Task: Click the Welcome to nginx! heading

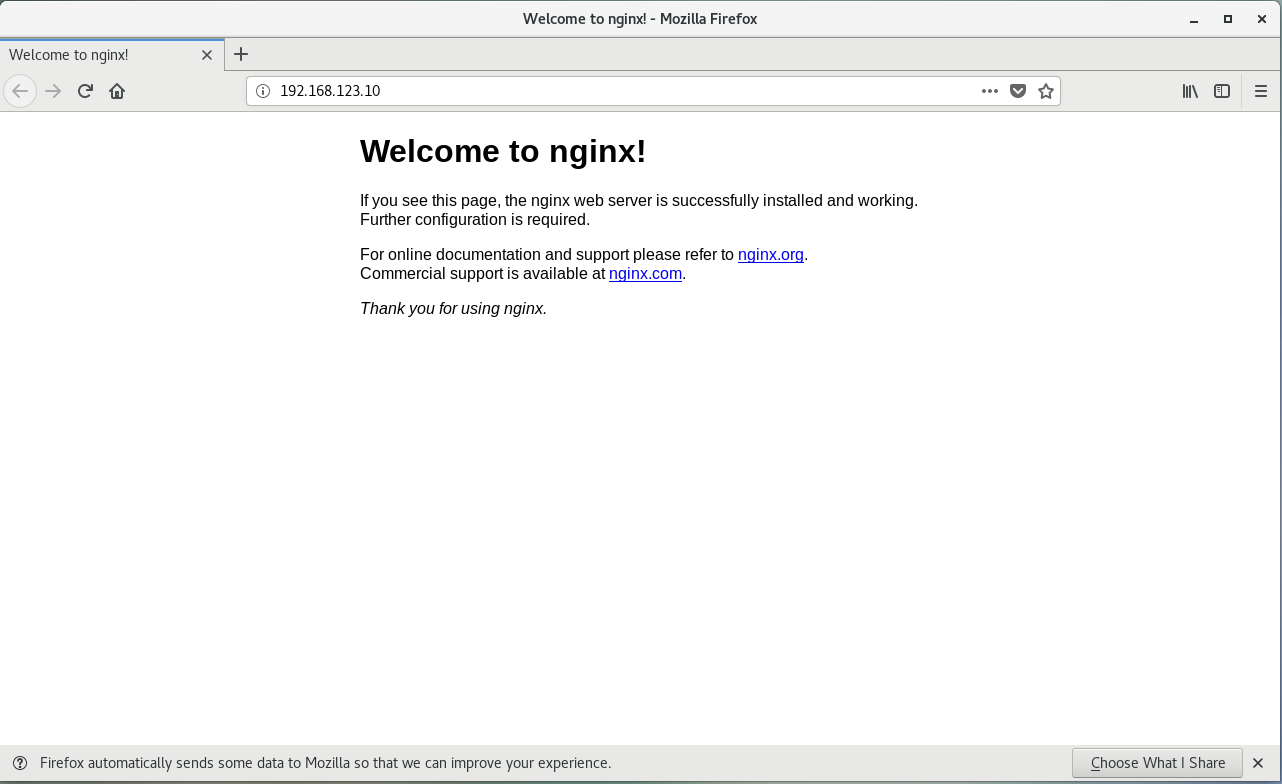Action: click(x=503, y=151)
